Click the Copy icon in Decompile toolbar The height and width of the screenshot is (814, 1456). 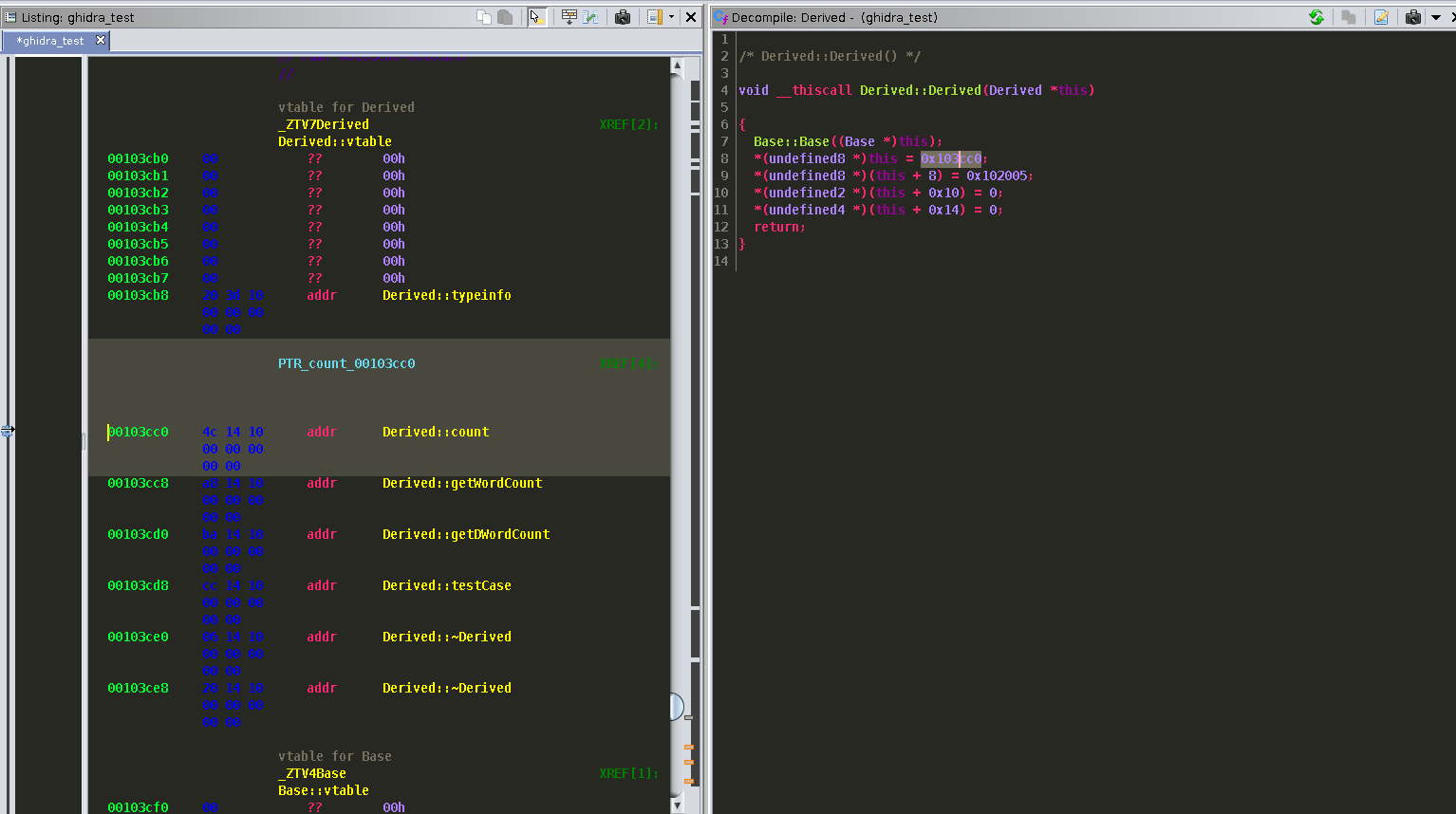(1348, 17)
